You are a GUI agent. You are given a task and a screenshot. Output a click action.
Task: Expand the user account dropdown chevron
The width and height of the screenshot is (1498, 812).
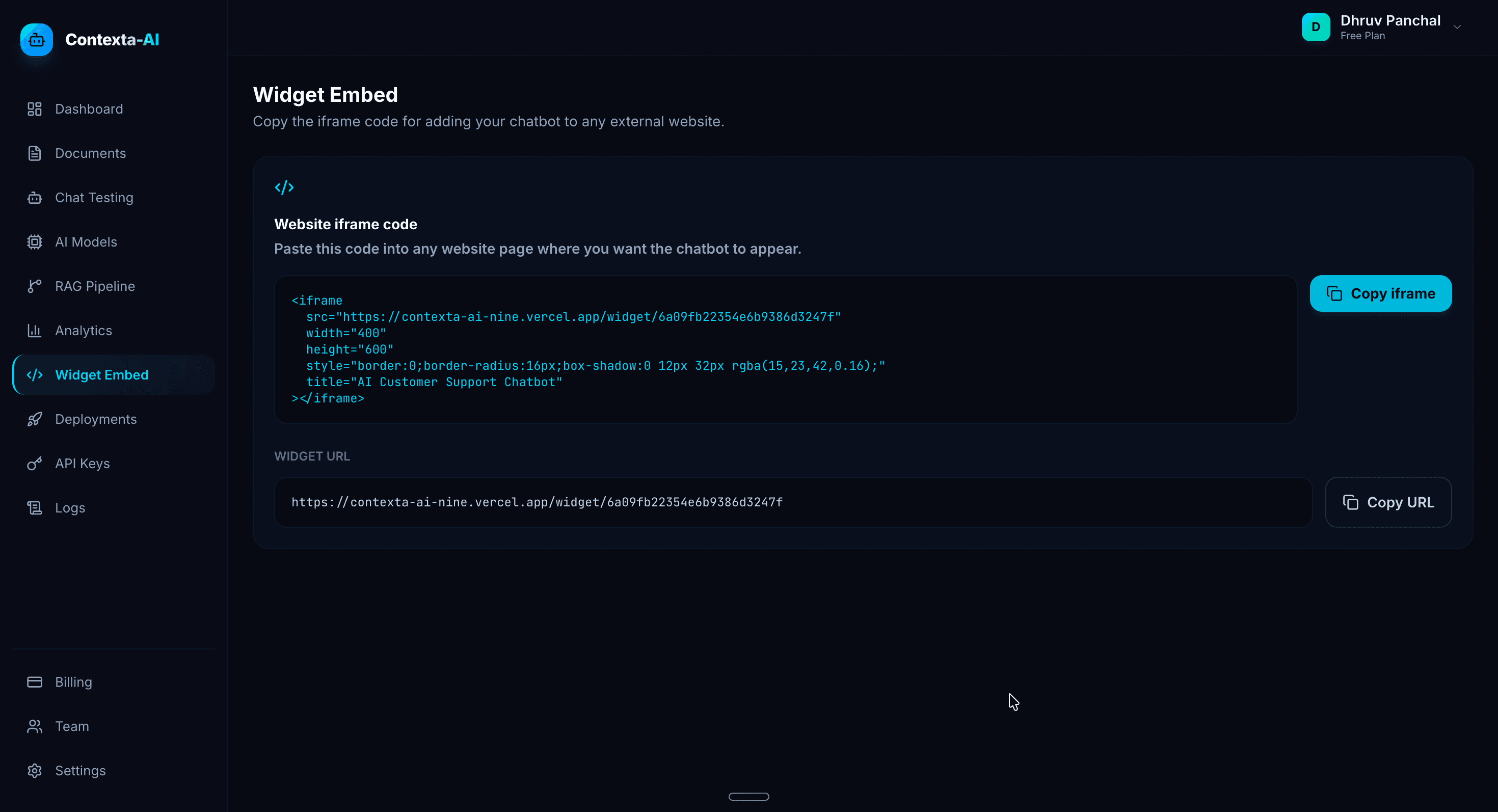[x=1457, y=26]
